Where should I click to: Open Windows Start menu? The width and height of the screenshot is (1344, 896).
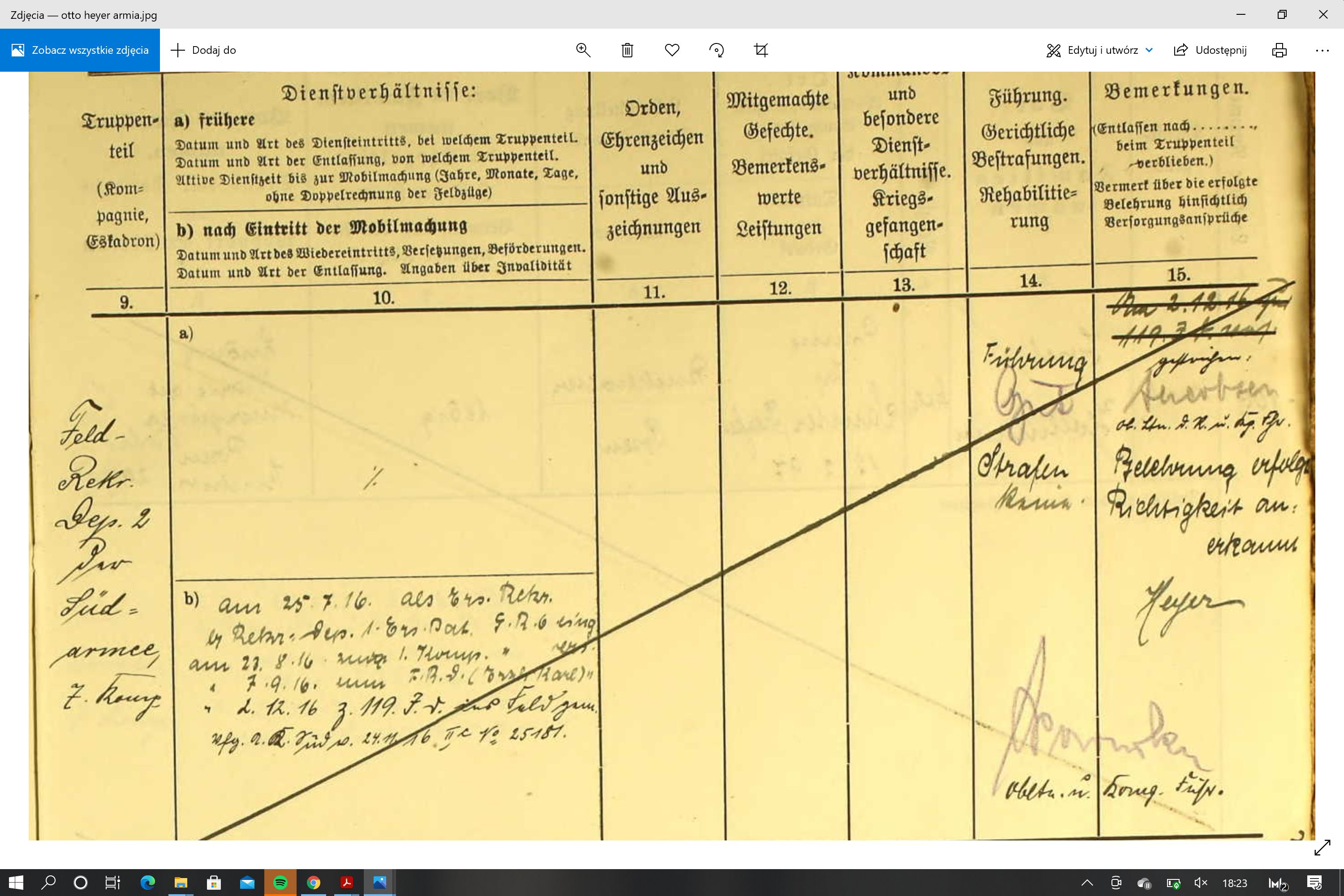click(16, 883)
